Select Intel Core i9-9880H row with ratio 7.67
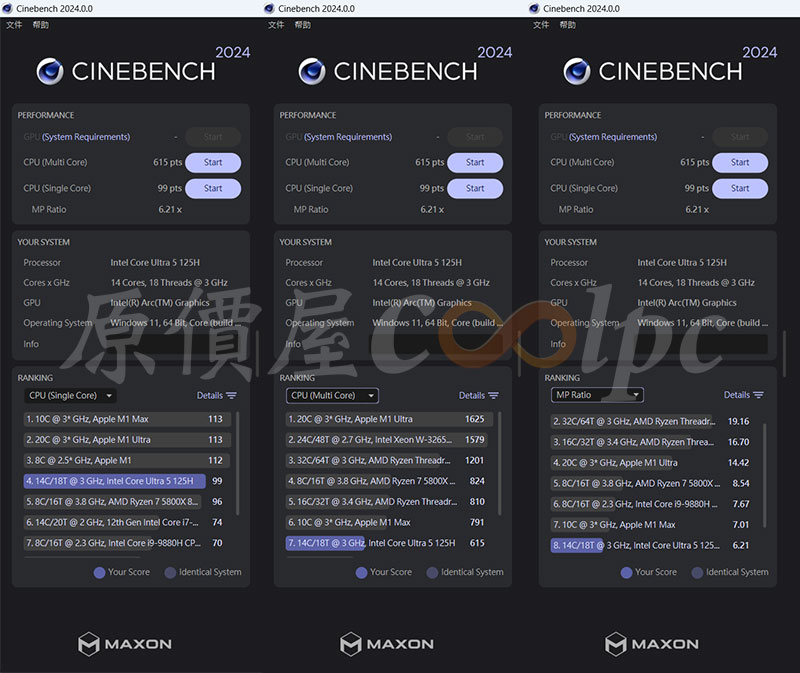800x673 pixels. [x=652, y=504]
